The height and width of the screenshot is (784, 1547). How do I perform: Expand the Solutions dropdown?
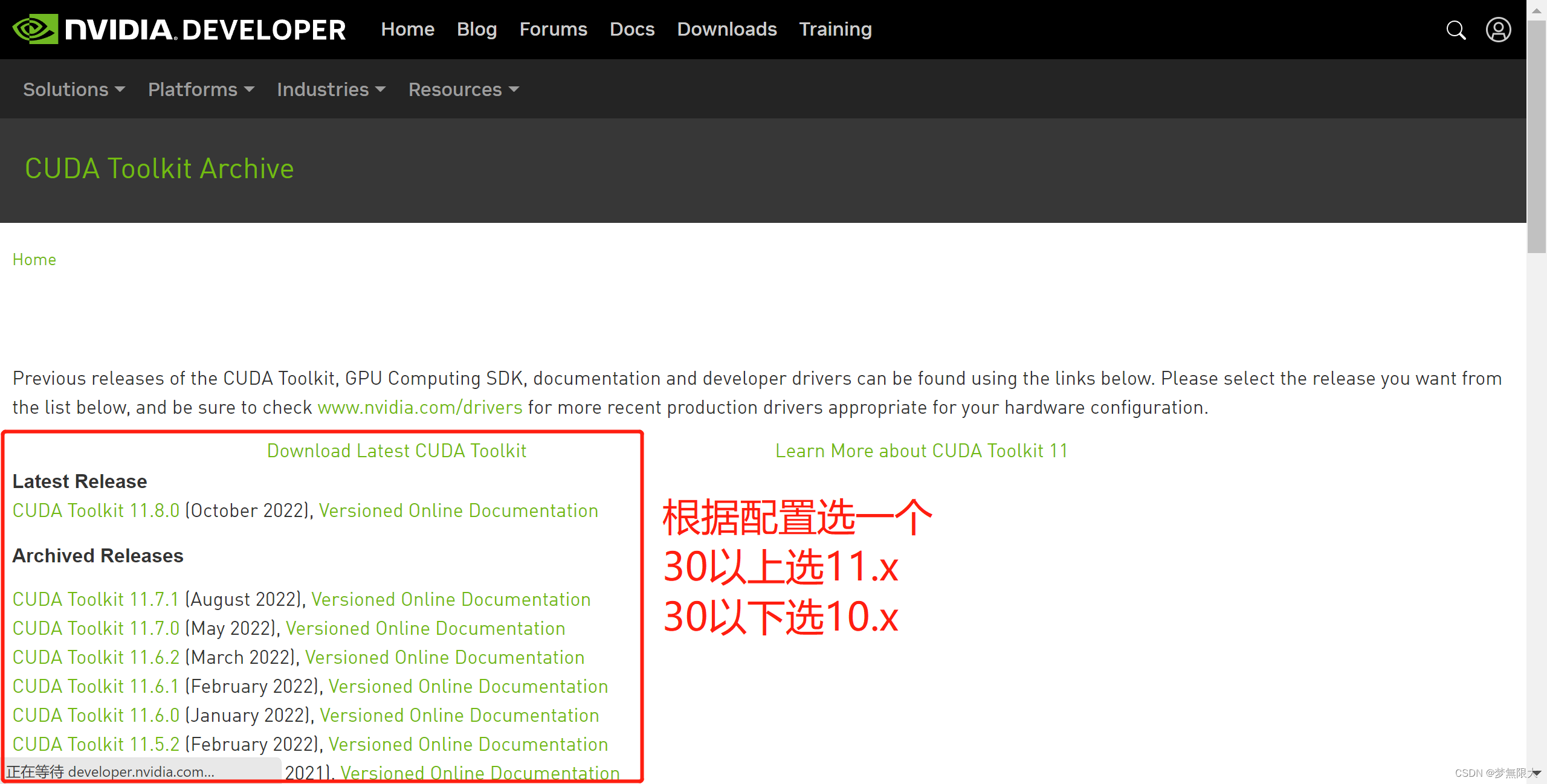pyautogui.click(x=74, y=89)
